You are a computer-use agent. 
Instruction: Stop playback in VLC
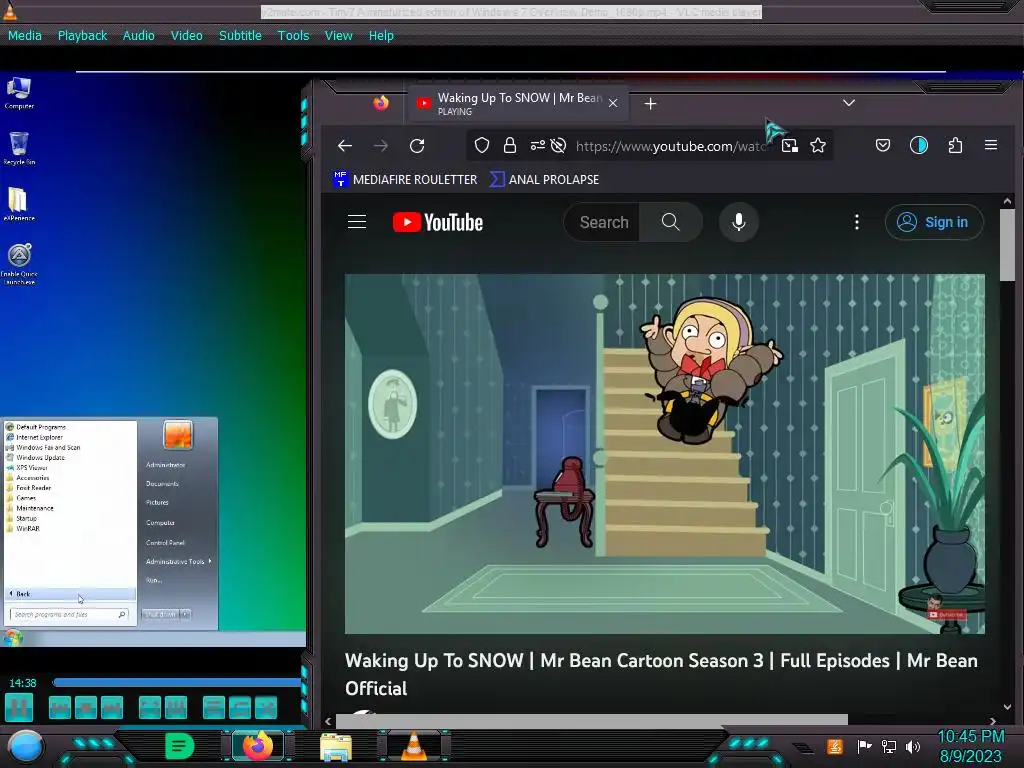86,707
